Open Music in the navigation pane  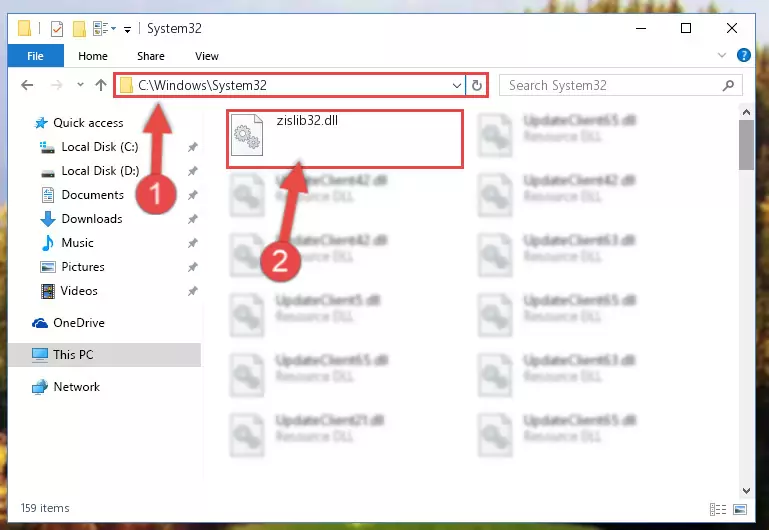pyautogui.click(x=77, y=243)
